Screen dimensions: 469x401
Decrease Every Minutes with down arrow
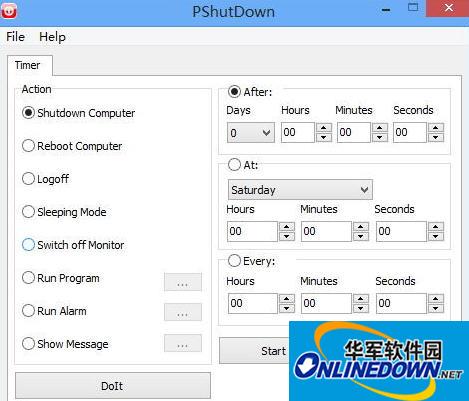(x=361, y=308)
